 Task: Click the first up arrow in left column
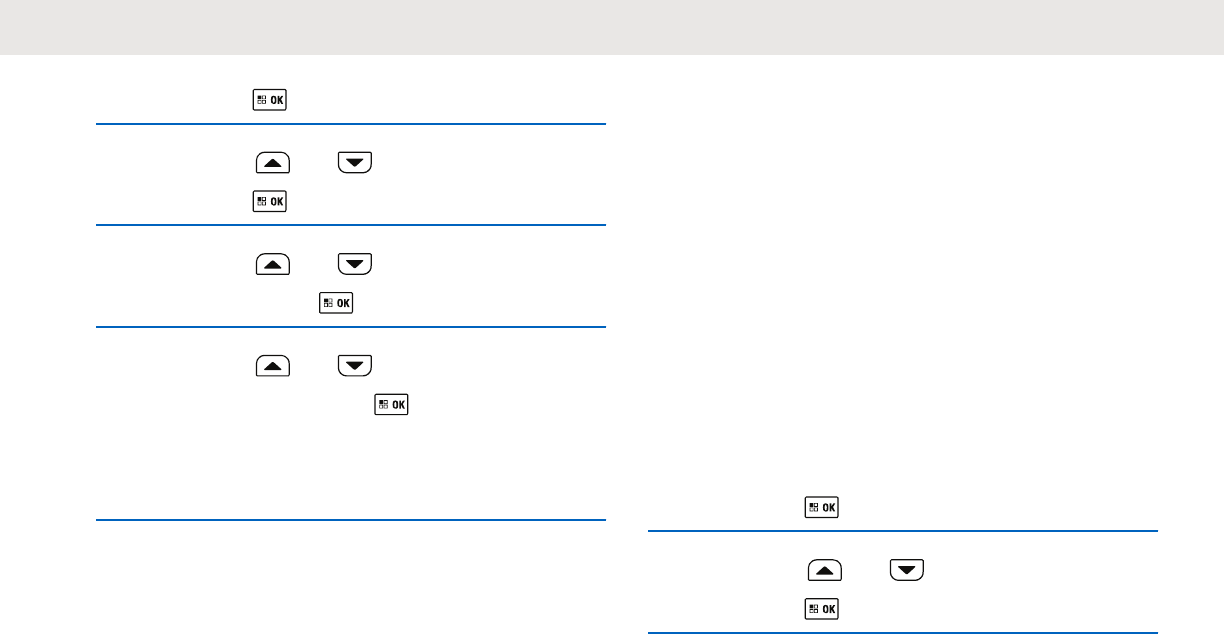pos(273,163)
